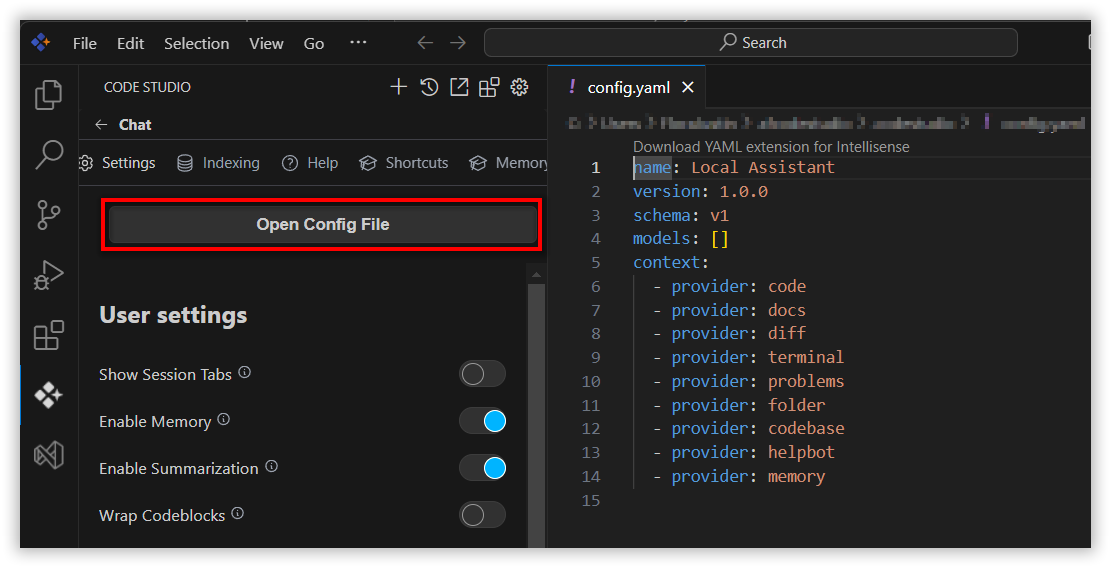Close the config.yaml tab

tap(687, 88)
